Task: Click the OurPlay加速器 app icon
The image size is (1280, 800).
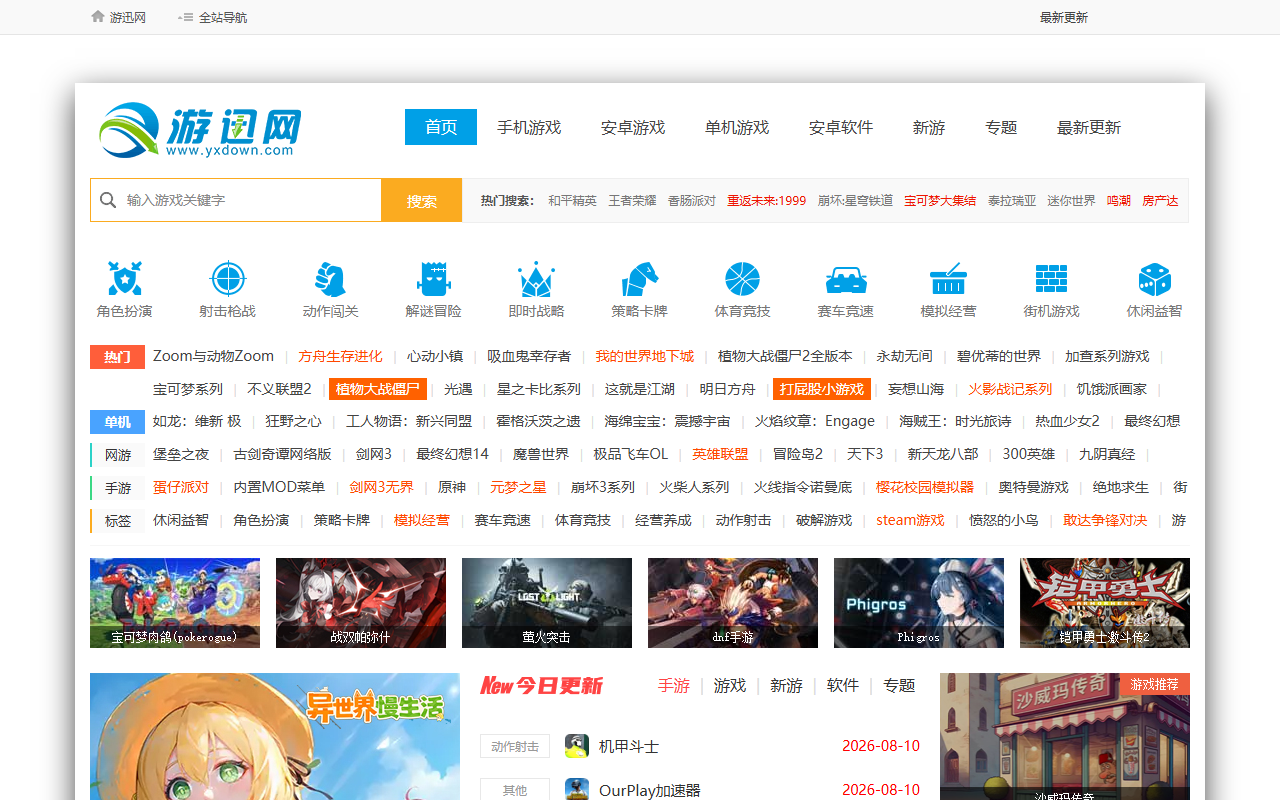Action: [577, 790]
